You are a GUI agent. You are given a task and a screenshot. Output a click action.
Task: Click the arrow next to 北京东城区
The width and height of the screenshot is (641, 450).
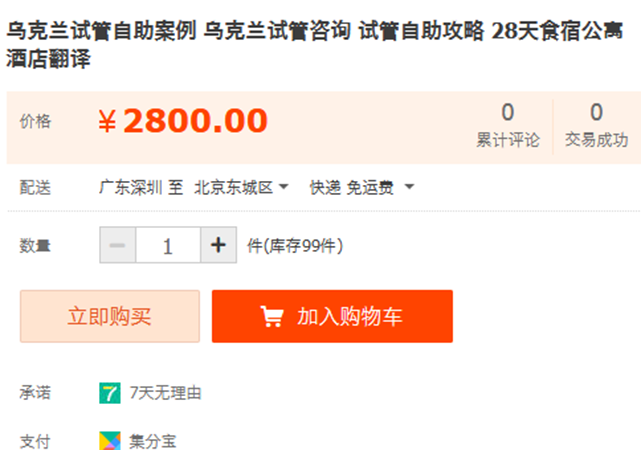click(x=283, y=187)
